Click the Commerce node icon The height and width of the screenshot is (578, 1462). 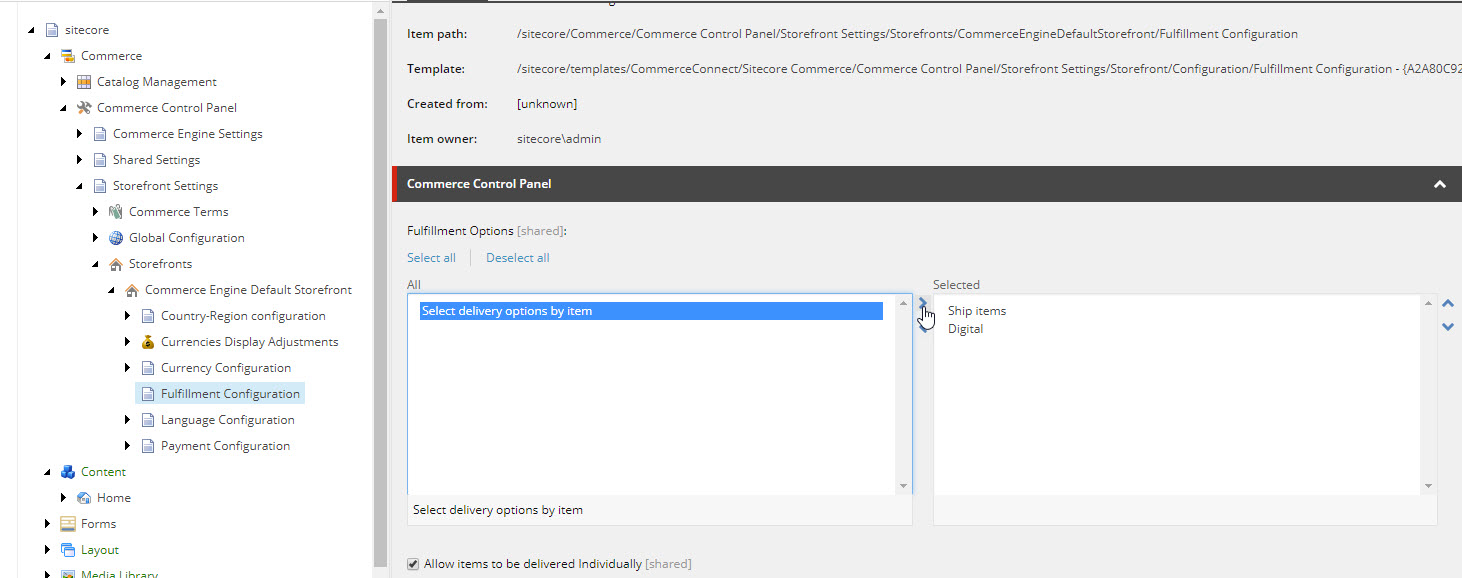point(68,56)
